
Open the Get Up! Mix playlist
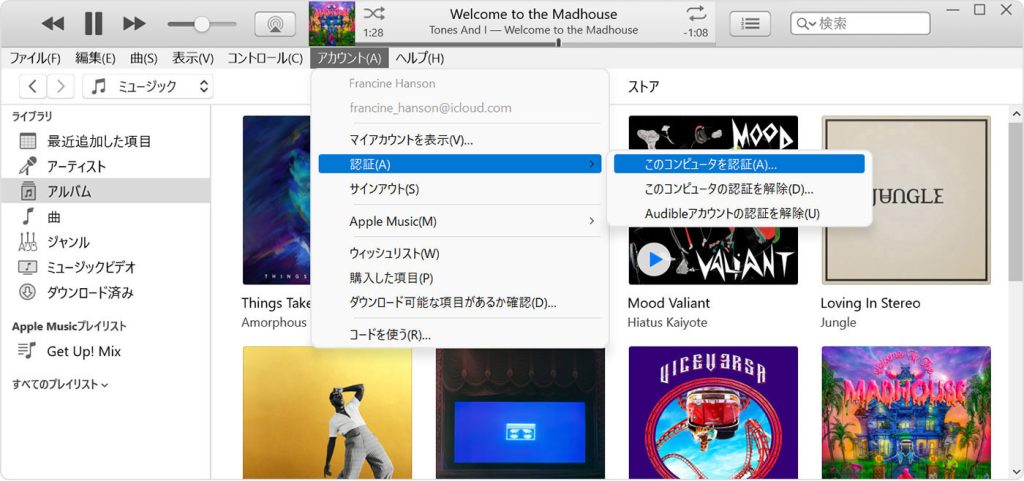(106, 351)
